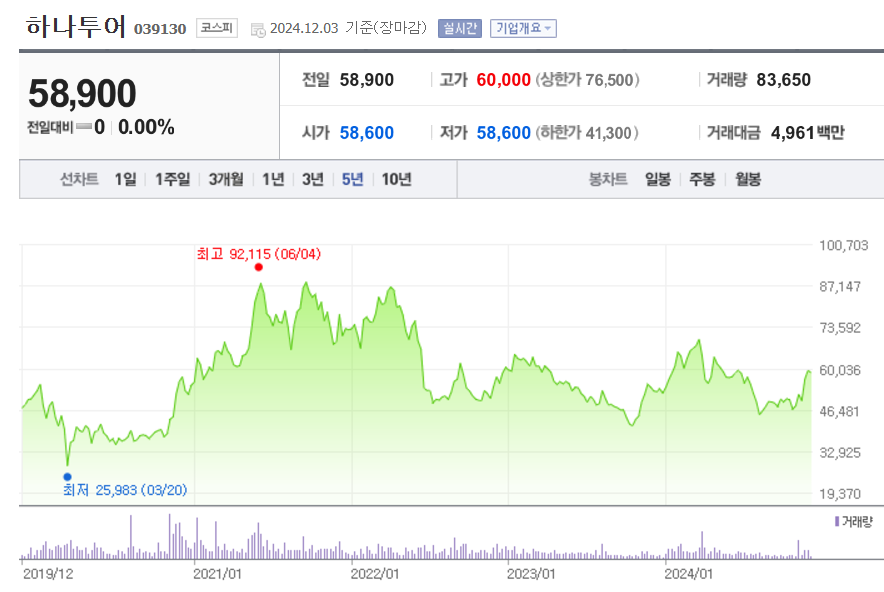Click the 19,370 y-axis label
This screenshot has width=884, height=592.
(x=840, y=494)
